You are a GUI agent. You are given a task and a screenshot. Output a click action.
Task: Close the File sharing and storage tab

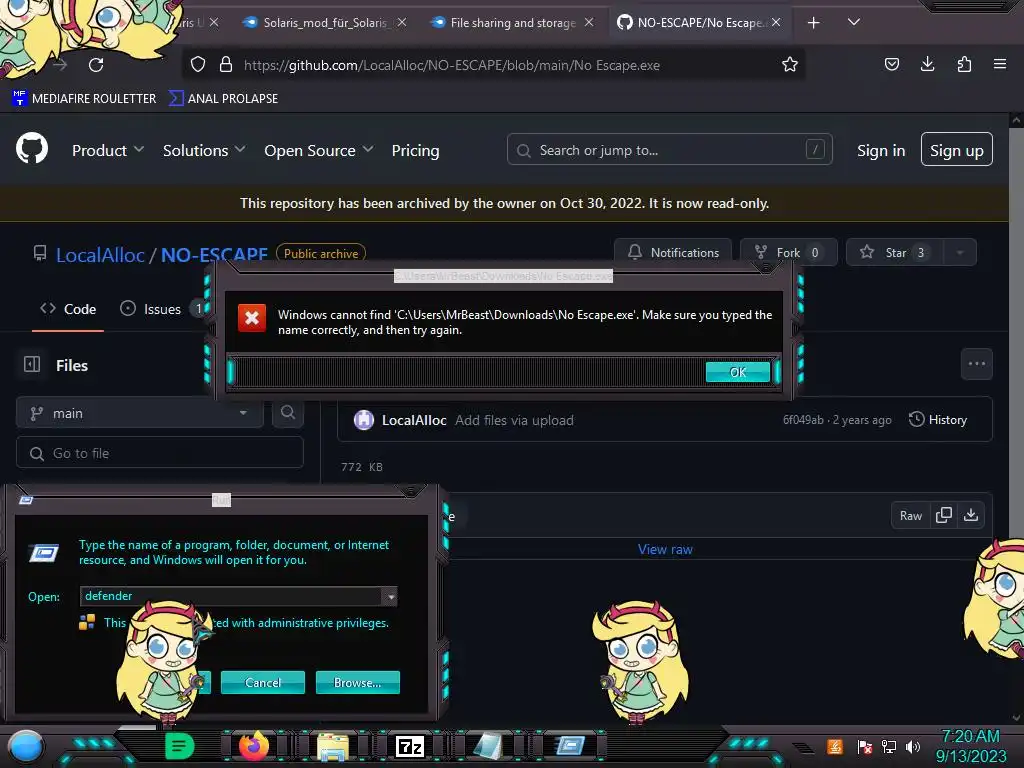pyautogui.click(x=589, y=22)
